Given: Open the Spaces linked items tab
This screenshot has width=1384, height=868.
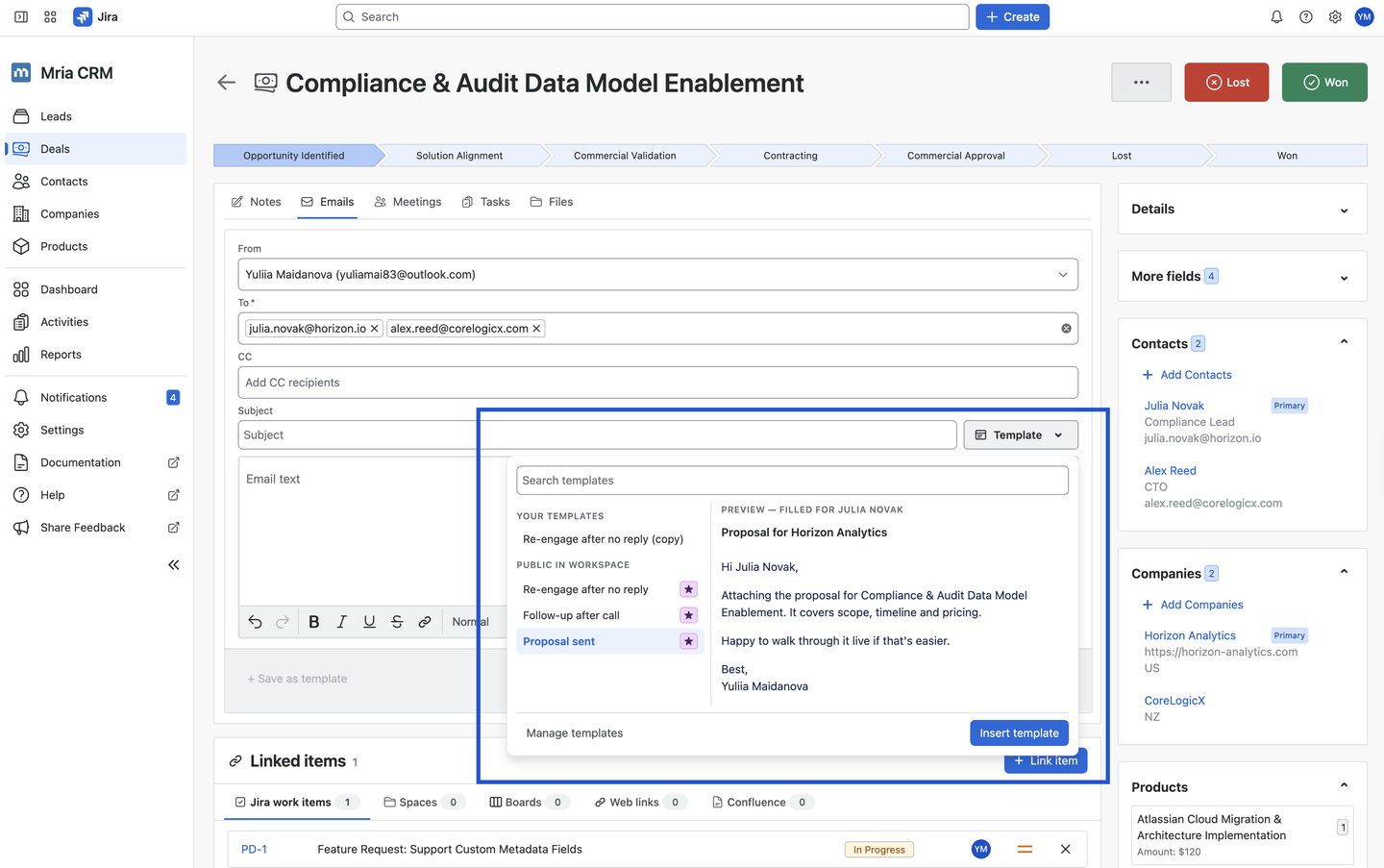Looking at the screenshot, I should (424, 802).
